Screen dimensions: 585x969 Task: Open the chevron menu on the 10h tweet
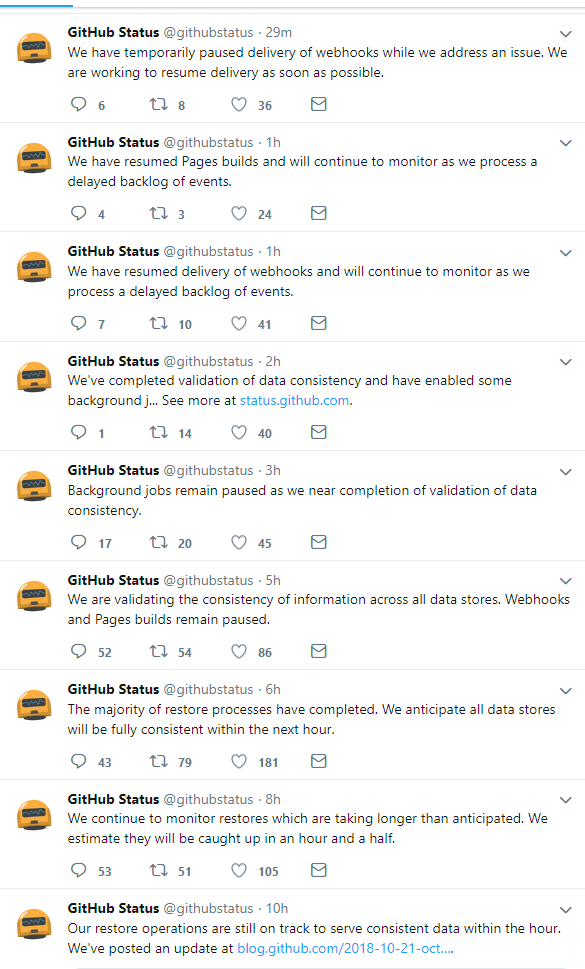(565, 910)
